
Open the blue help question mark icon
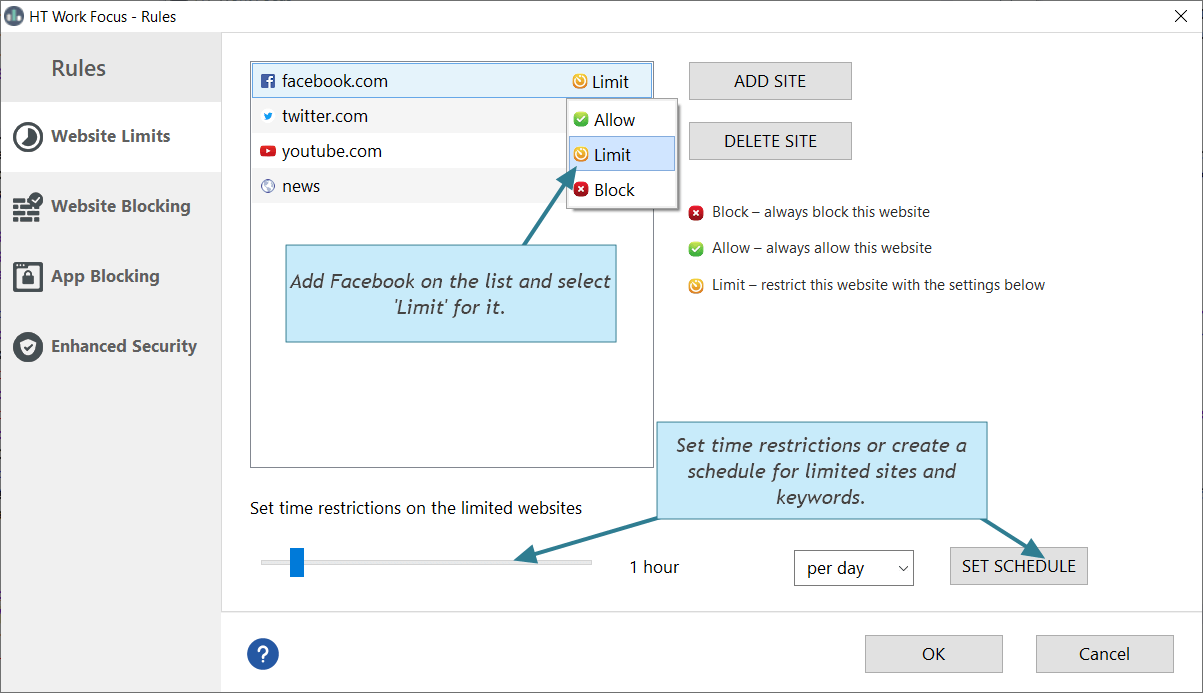[263, 655]
